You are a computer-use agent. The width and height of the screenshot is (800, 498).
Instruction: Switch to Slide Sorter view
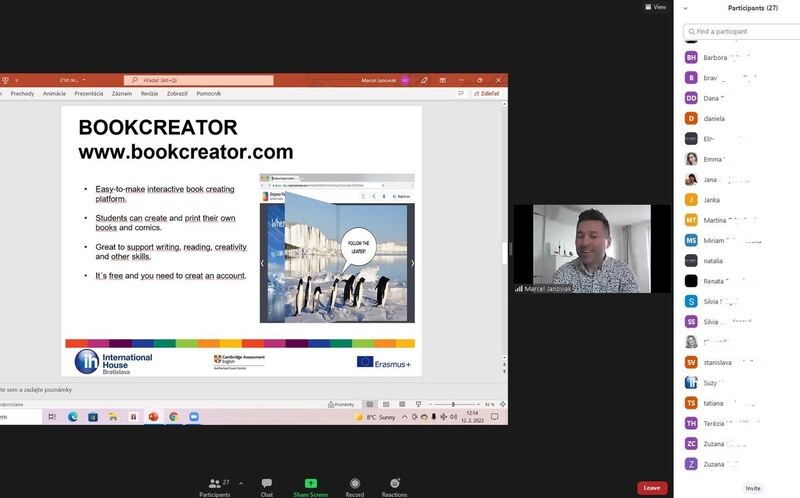386,404
